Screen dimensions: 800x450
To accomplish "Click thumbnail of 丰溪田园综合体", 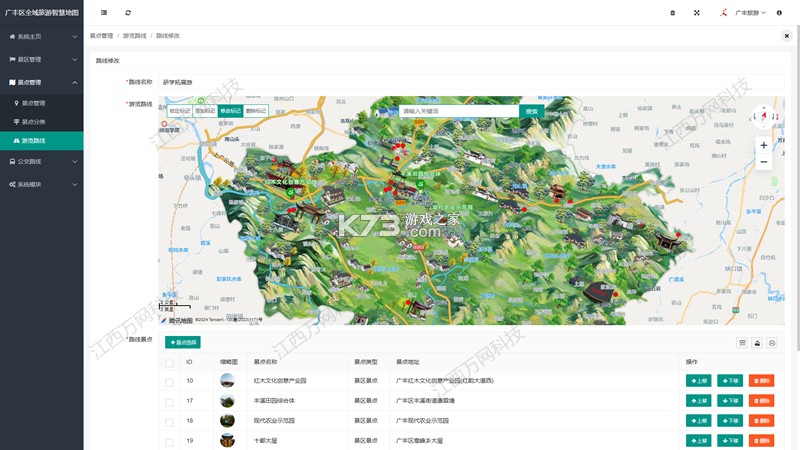I will (x=227, y=401).
